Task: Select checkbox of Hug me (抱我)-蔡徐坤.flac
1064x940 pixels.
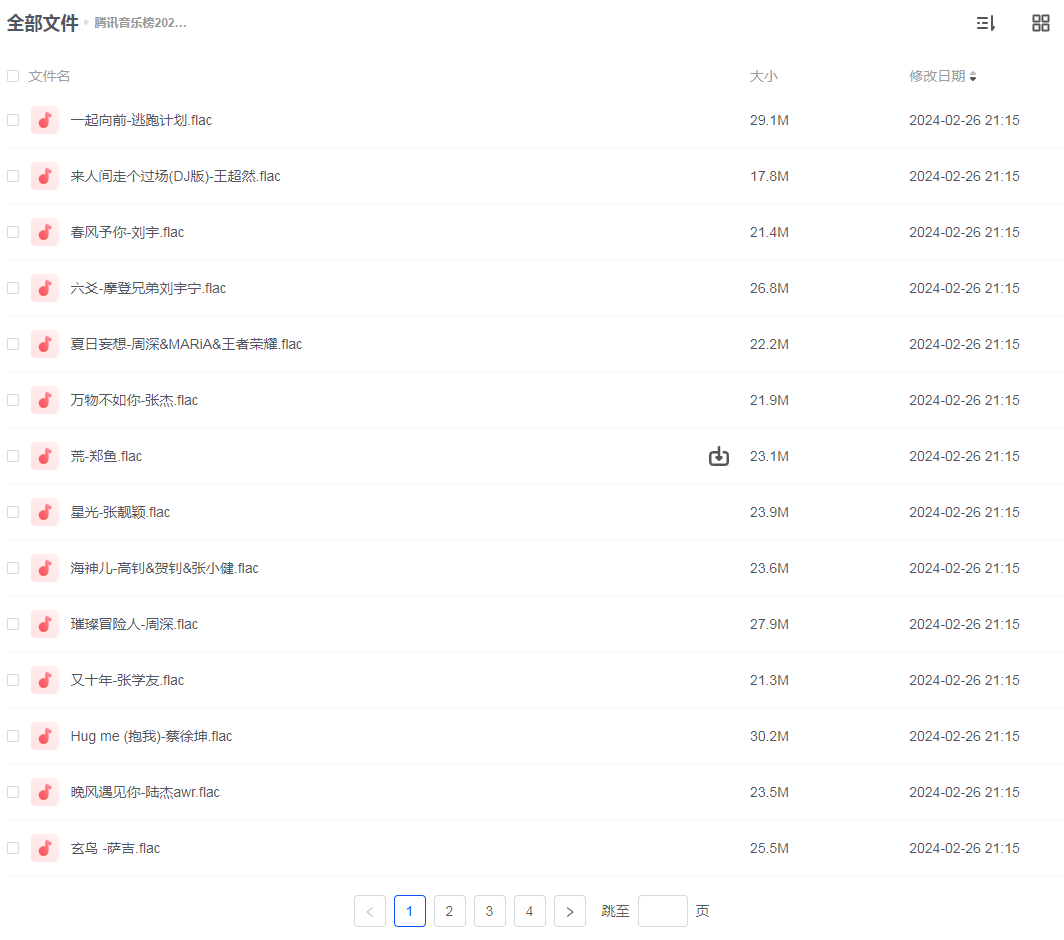Action: [x=13, y=736]
